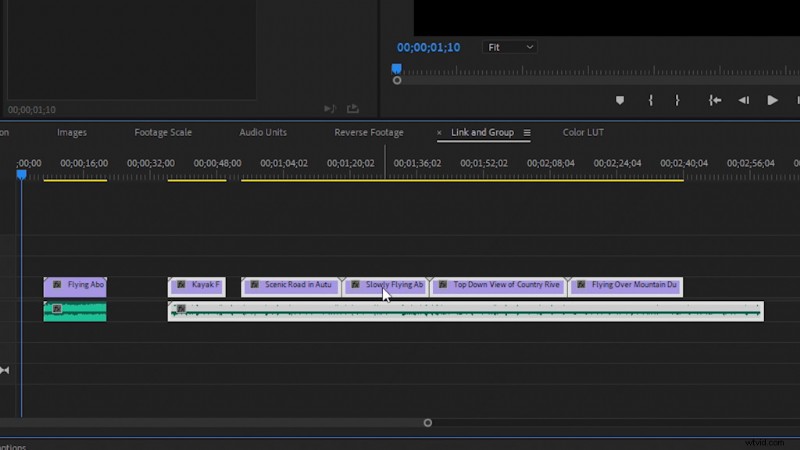Switch to the Color LUT tab

[583, 132]
